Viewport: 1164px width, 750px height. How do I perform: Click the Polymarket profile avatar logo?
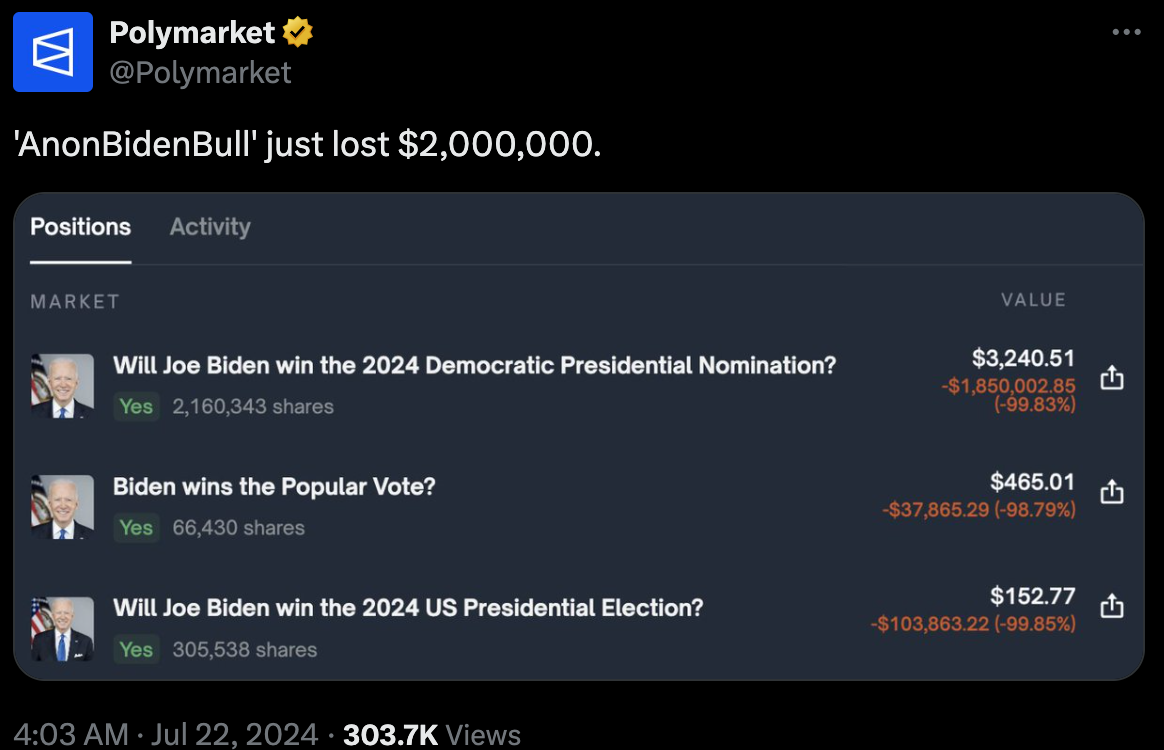(x=53, y=52)
